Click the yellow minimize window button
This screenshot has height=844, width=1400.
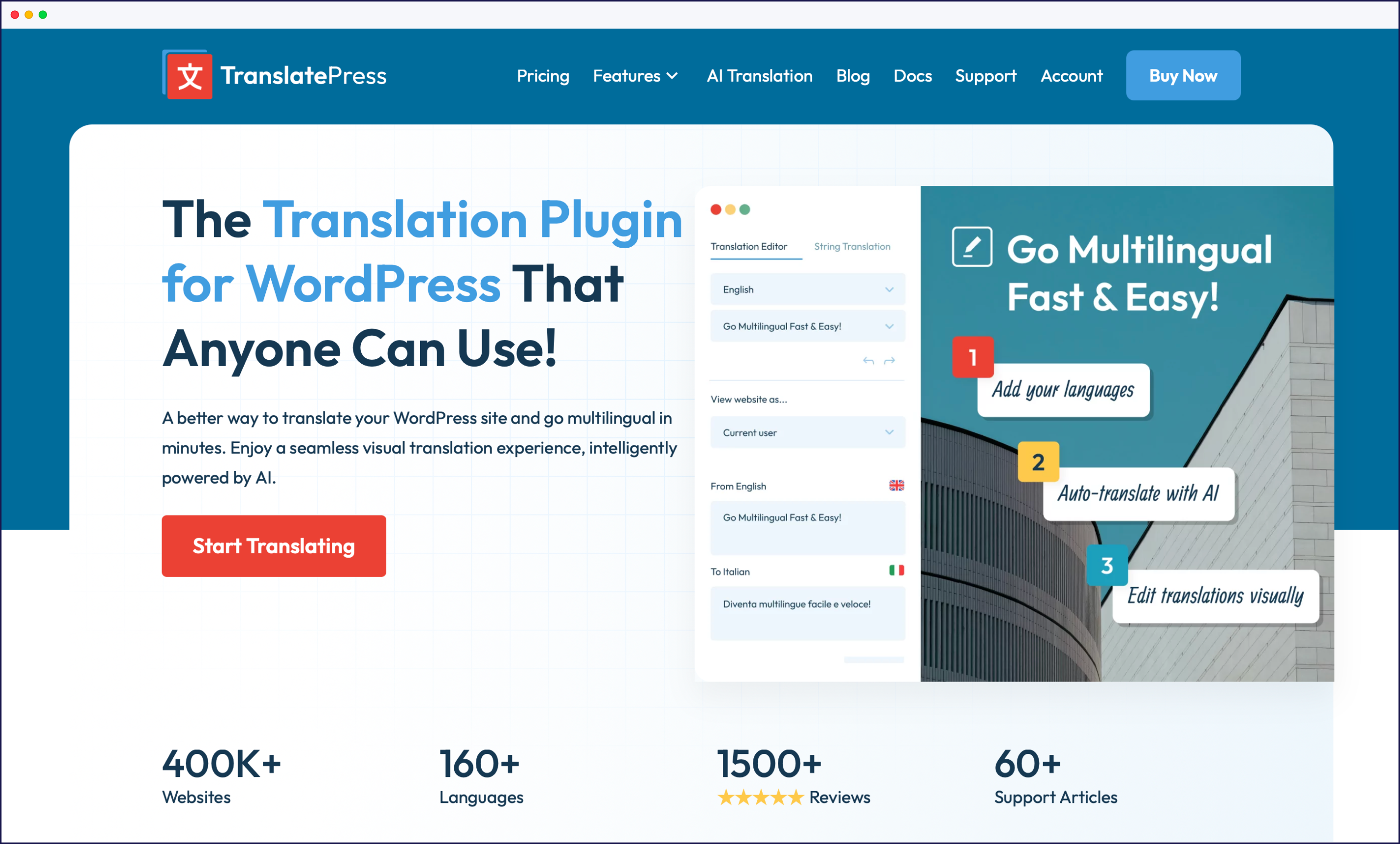pos(28,14)
